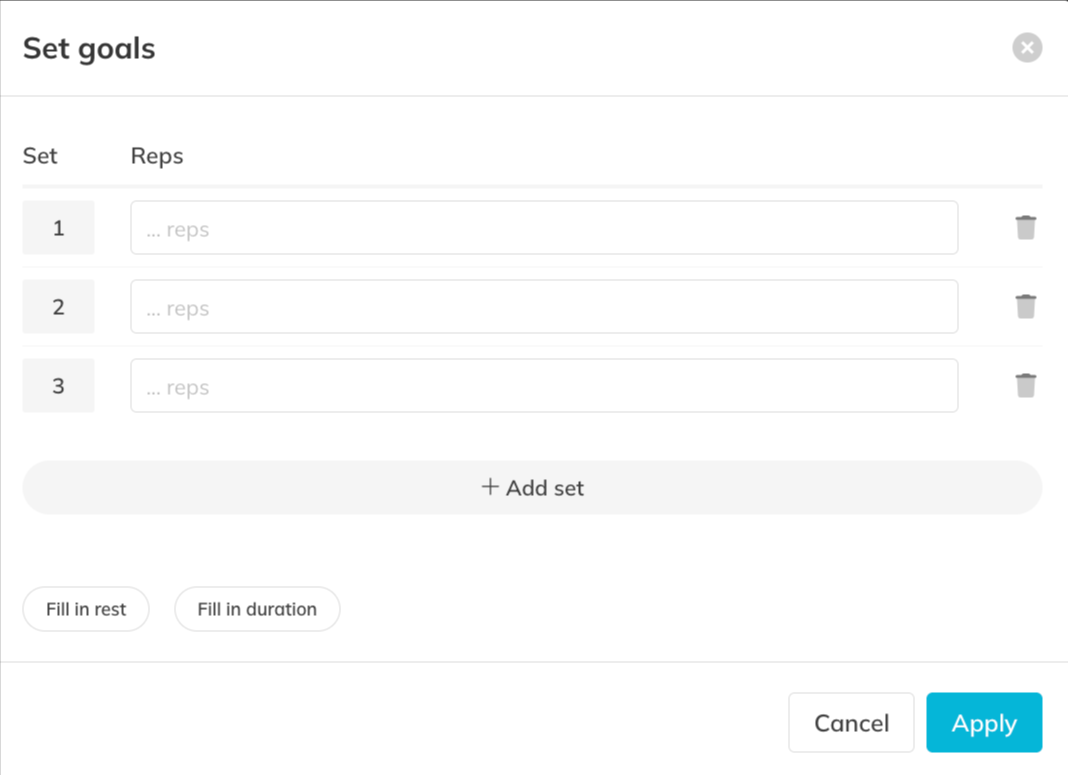Click the trash icon for set 3
The image size is (1068, 775).
1026,386
